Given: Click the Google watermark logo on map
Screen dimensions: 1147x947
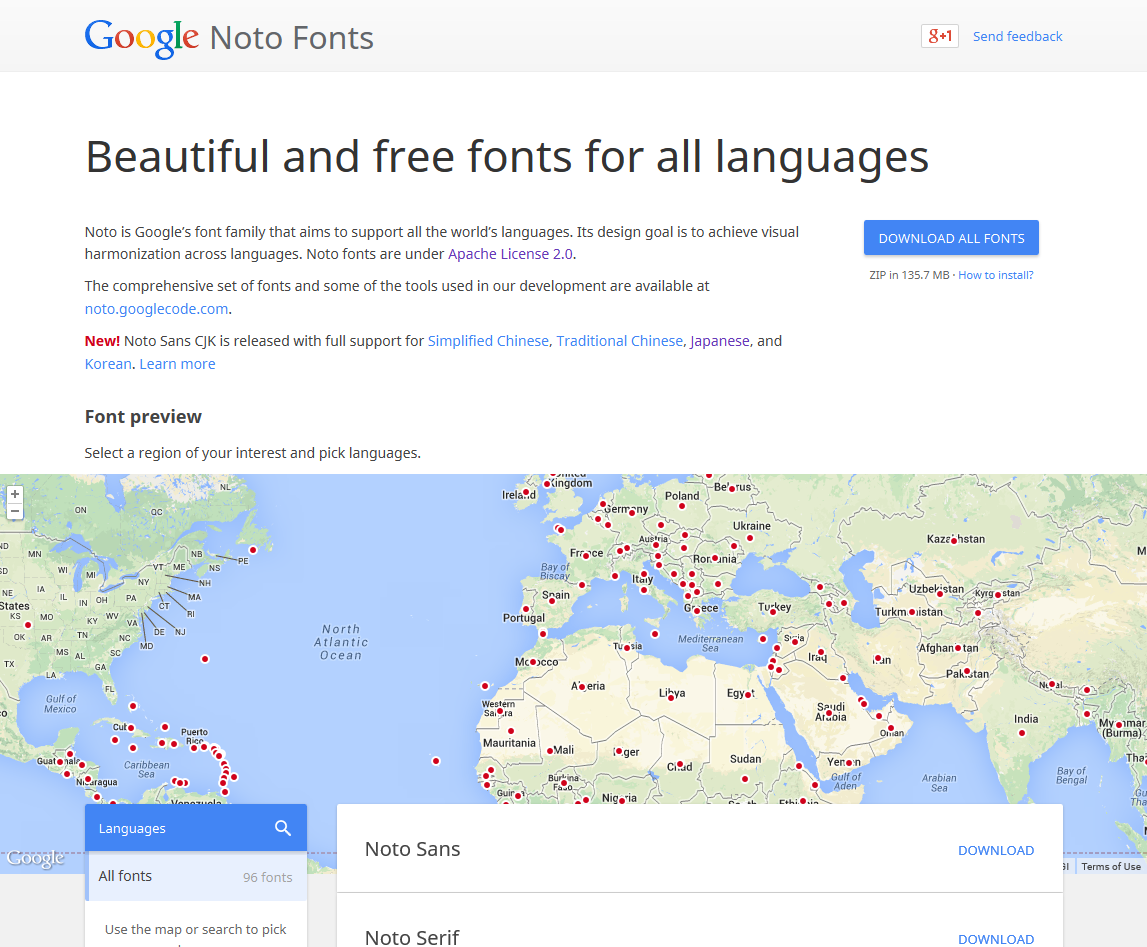Looking at the screenshot, I should [35, 858].
